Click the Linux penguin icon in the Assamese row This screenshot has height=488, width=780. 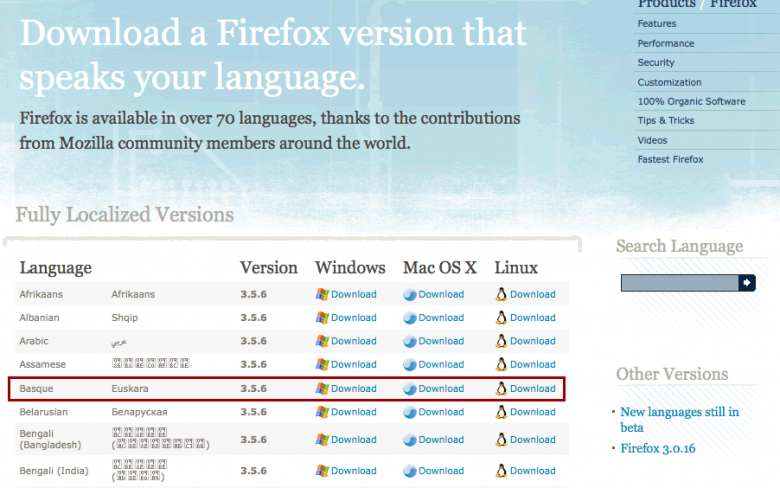tap(501, 365)
